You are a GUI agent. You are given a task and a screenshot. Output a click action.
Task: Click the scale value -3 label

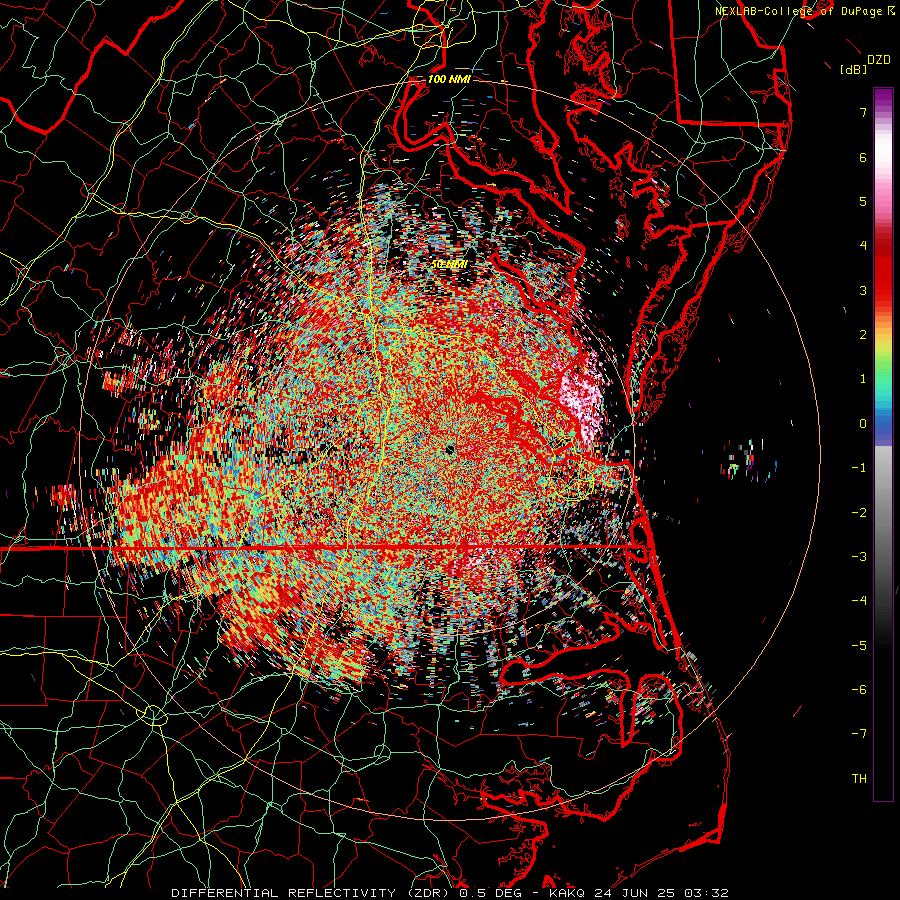859,557
